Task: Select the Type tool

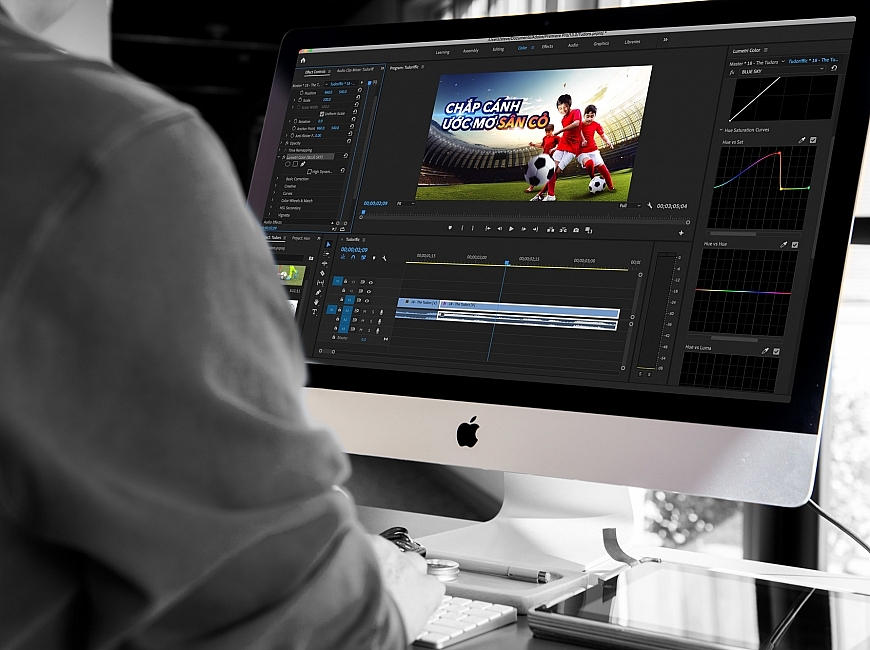Action: [315, 312]
